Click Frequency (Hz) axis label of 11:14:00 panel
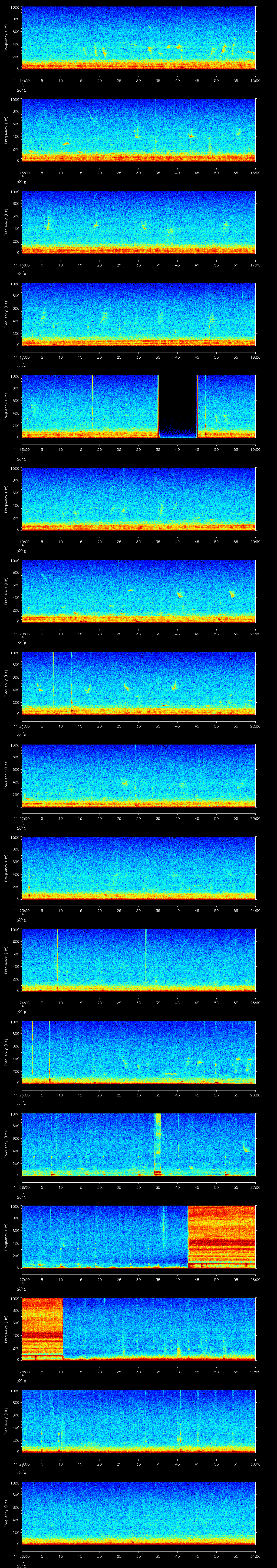 click(x=6, y=38)
